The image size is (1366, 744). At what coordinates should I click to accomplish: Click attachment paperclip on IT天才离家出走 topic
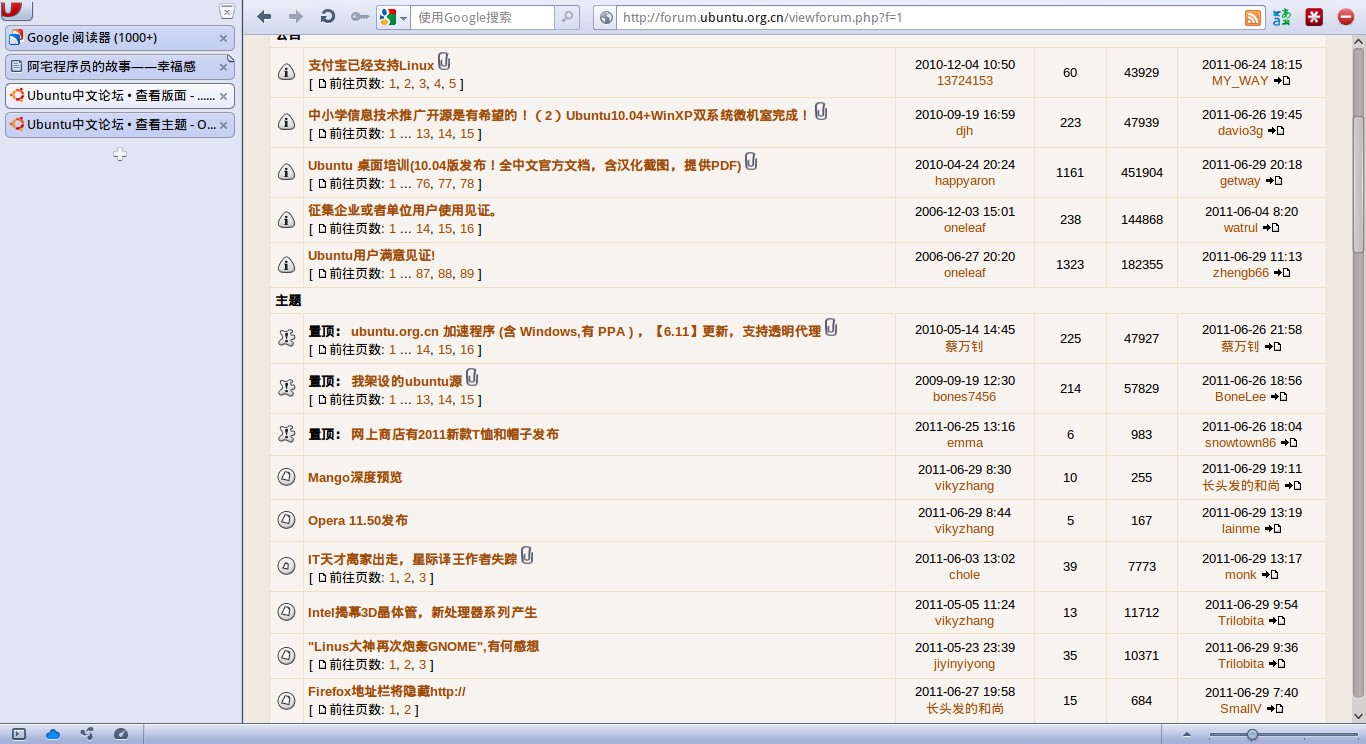pyautogui.click(x=527, y=555)
